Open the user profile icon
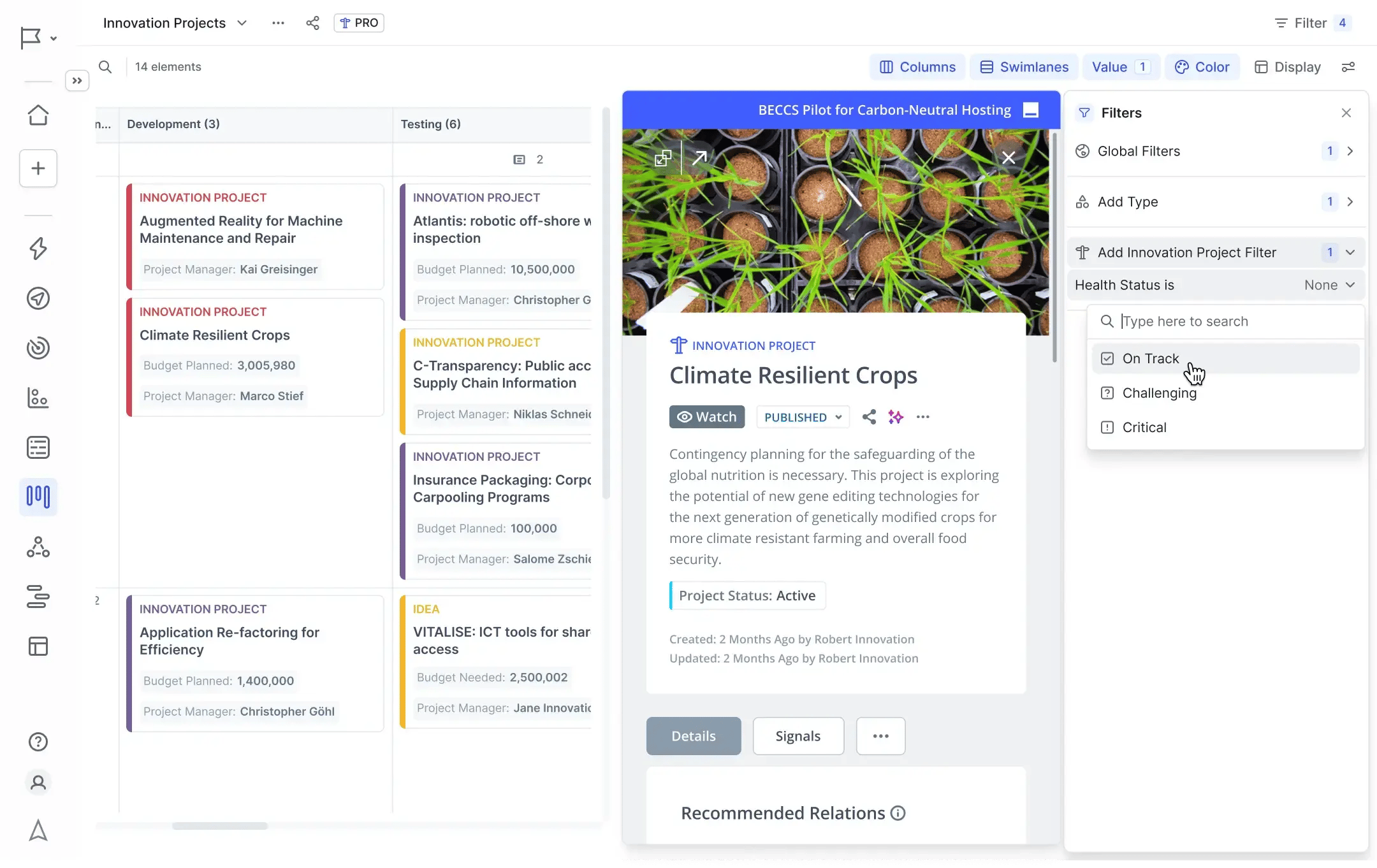 point(38,783)
